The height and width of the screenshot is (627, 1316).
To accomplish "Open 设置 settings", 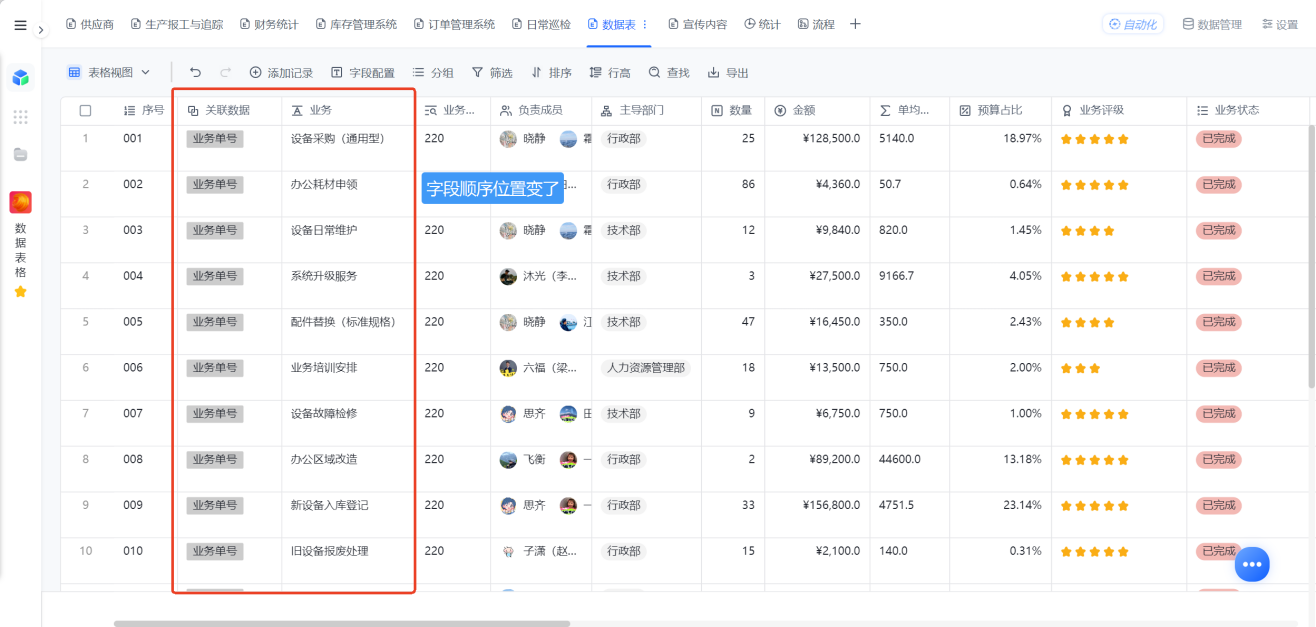I will (x=1279, y=24).
